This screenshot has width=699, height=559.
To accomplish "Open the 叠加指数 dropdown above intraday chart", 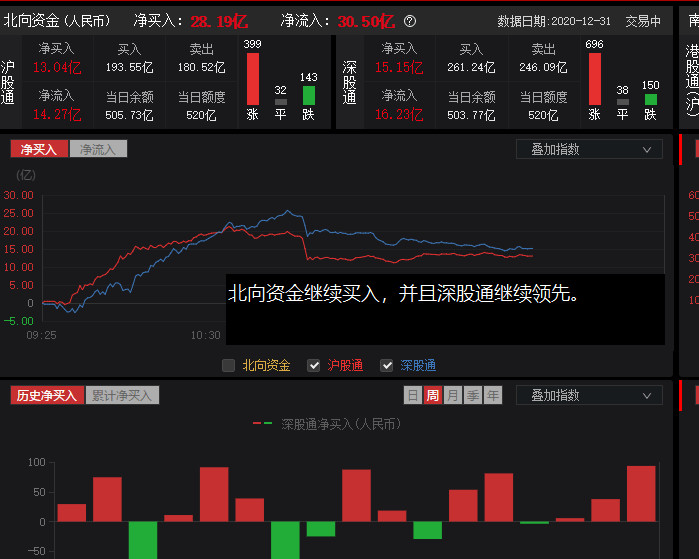I will click(x=589, y=149).
